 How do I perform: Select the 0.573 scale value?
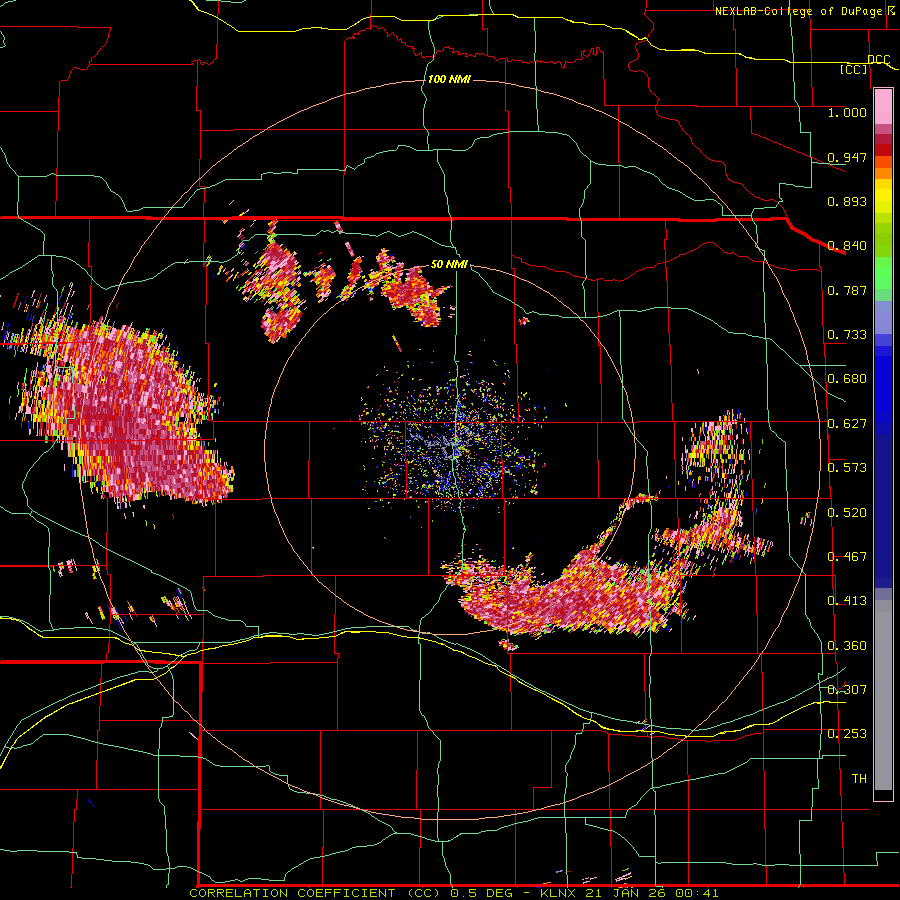pos(847,468)
